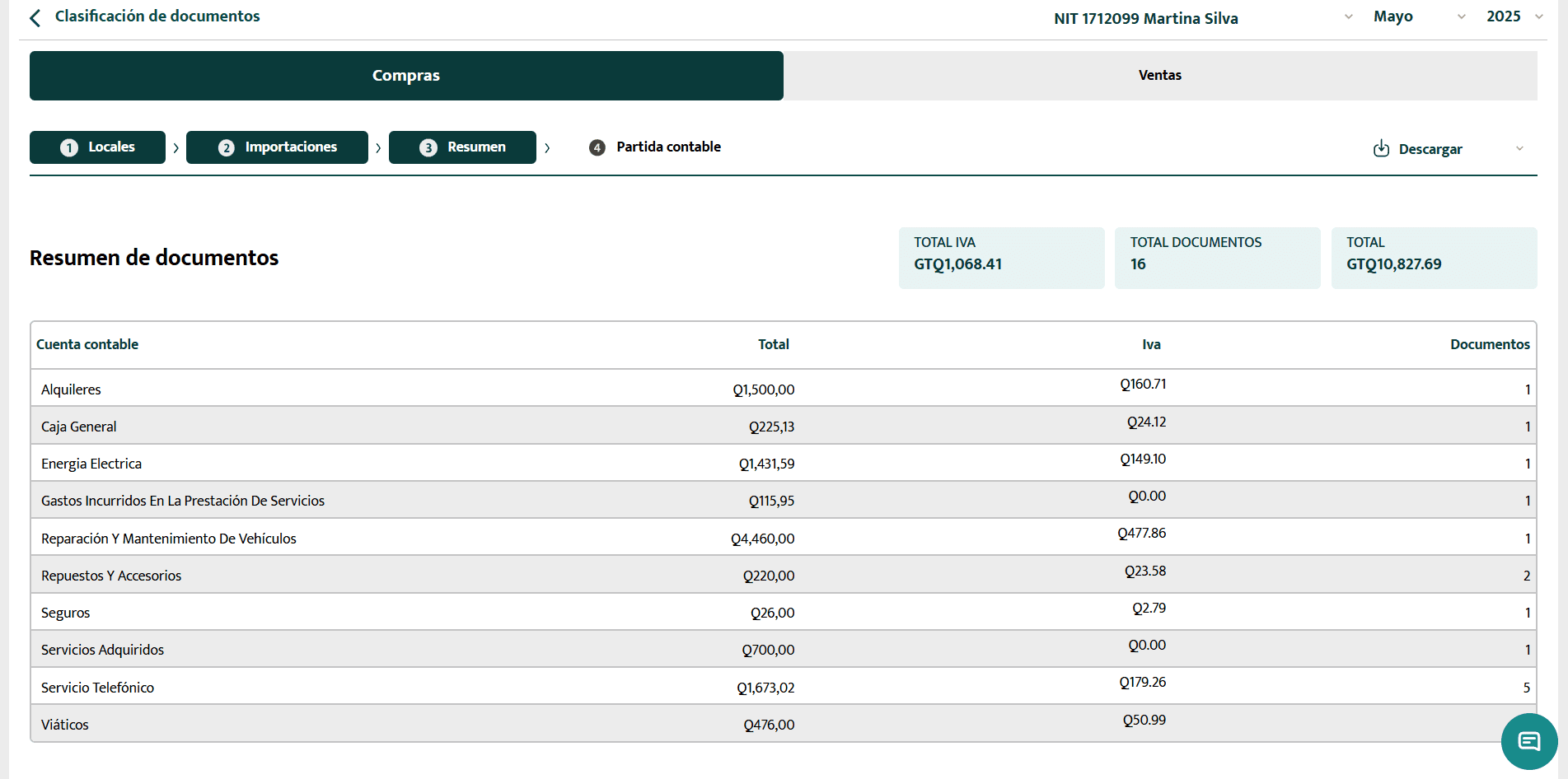Click the Q2.79 IVA value

1149,608
